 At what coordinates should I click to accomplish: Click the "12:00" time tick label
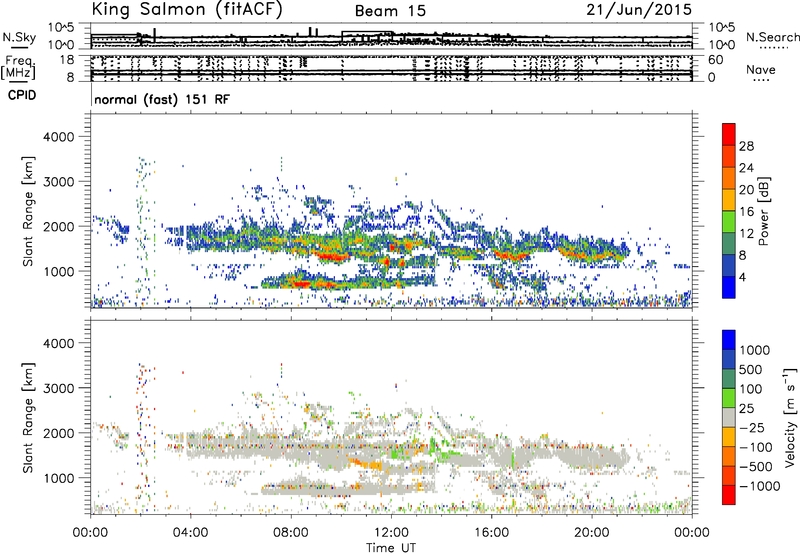(x=391, y=532)
